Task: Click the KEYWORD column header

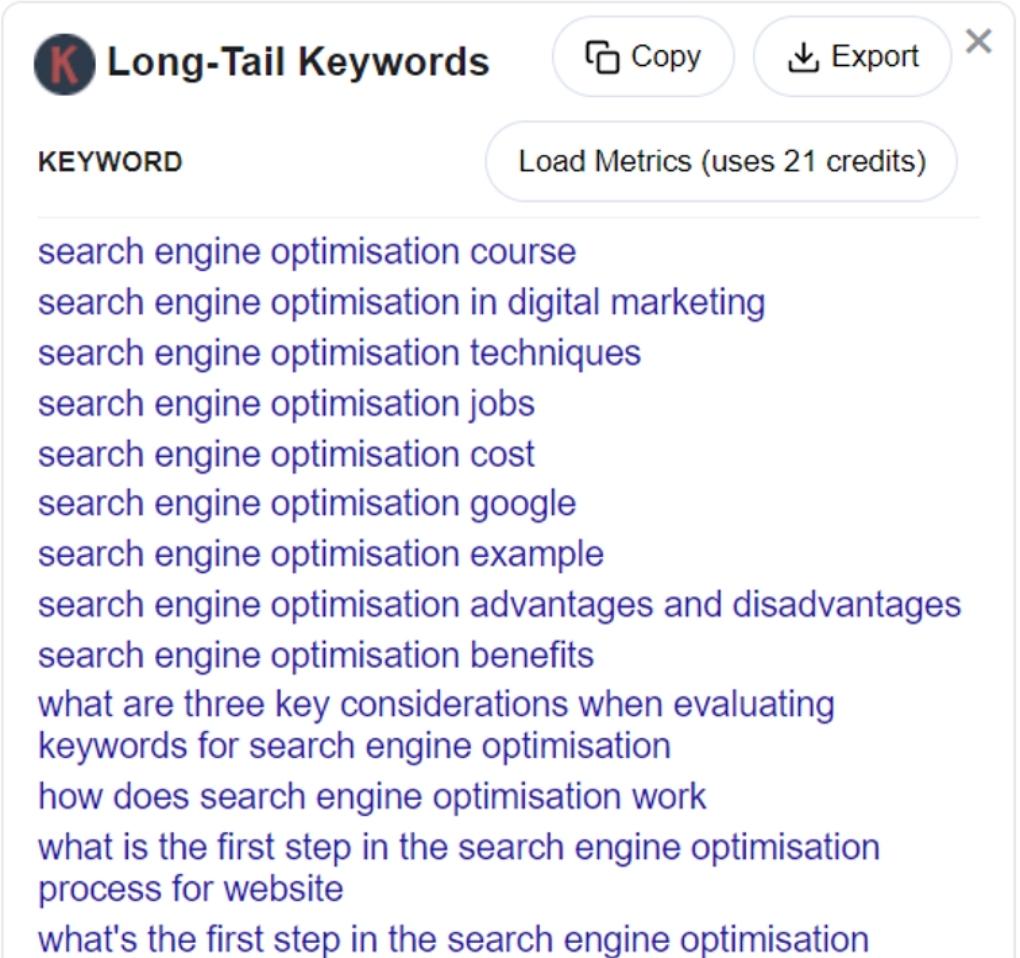Action: point(111,161)
